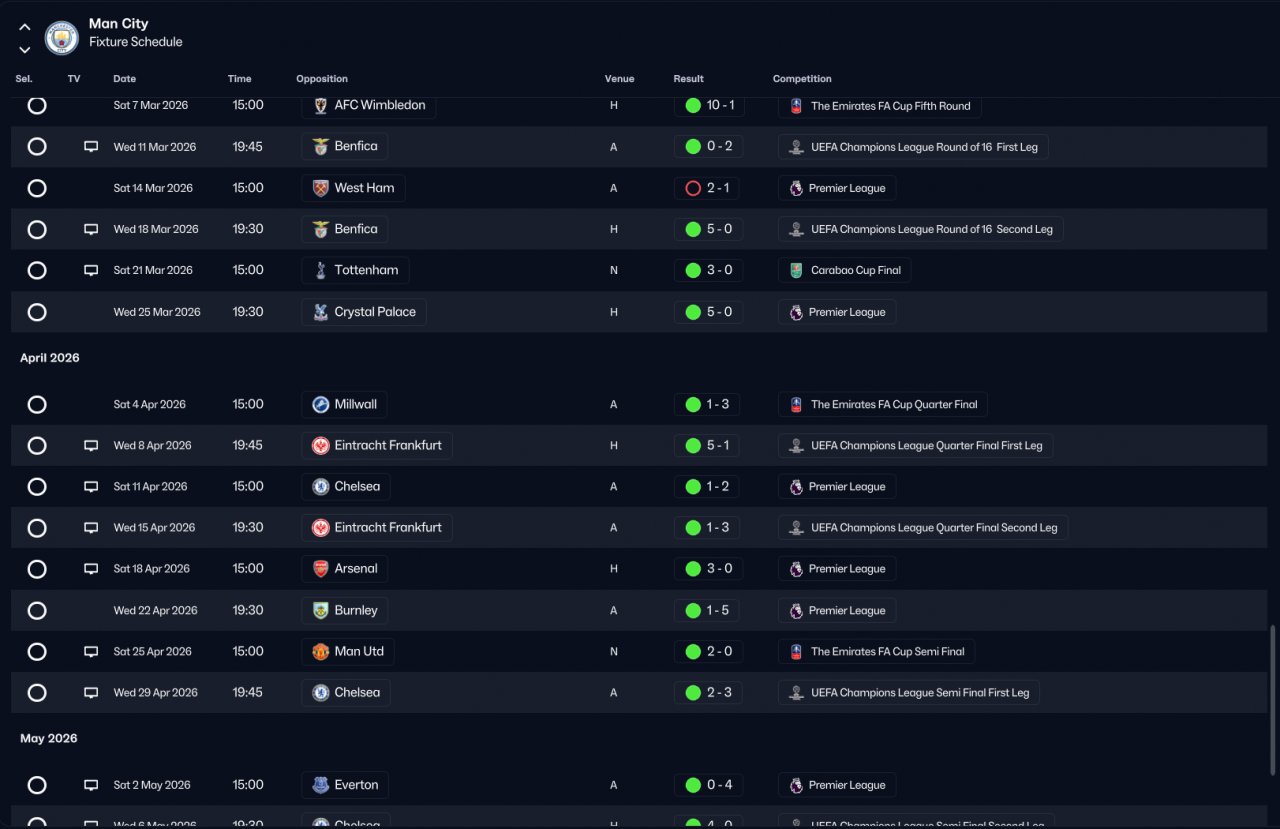Click TV icon for Benfica 18 Mar match
The height and width of the screenshot is (829, 1280).
pyautogui.click(x=91, y=229)
